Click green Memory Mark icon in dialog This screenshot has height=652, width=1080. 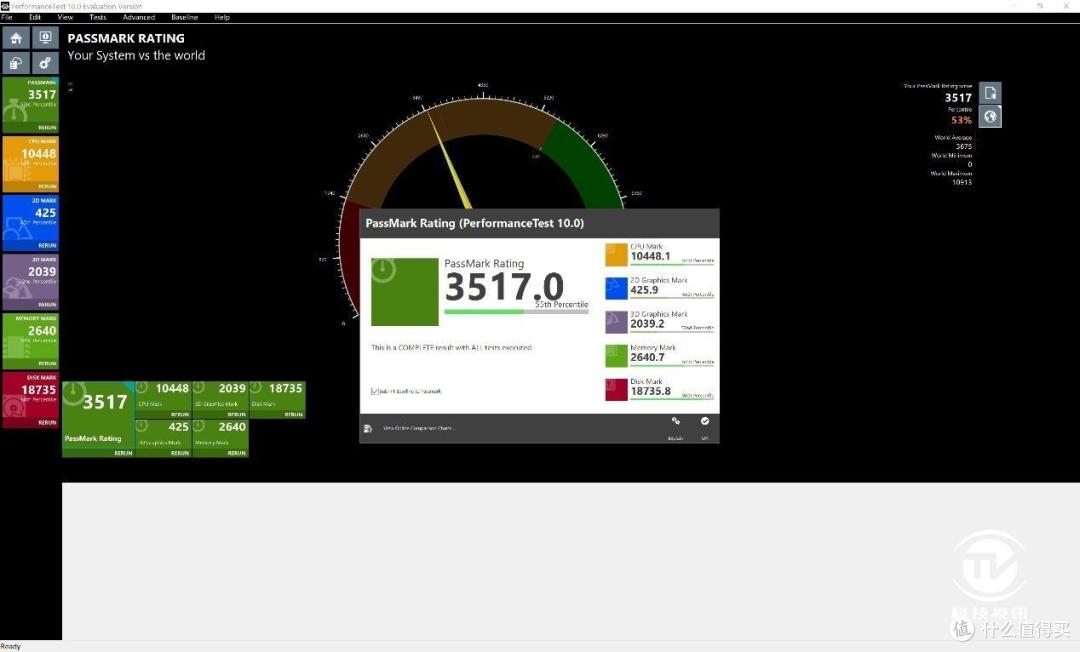[616, 356]
